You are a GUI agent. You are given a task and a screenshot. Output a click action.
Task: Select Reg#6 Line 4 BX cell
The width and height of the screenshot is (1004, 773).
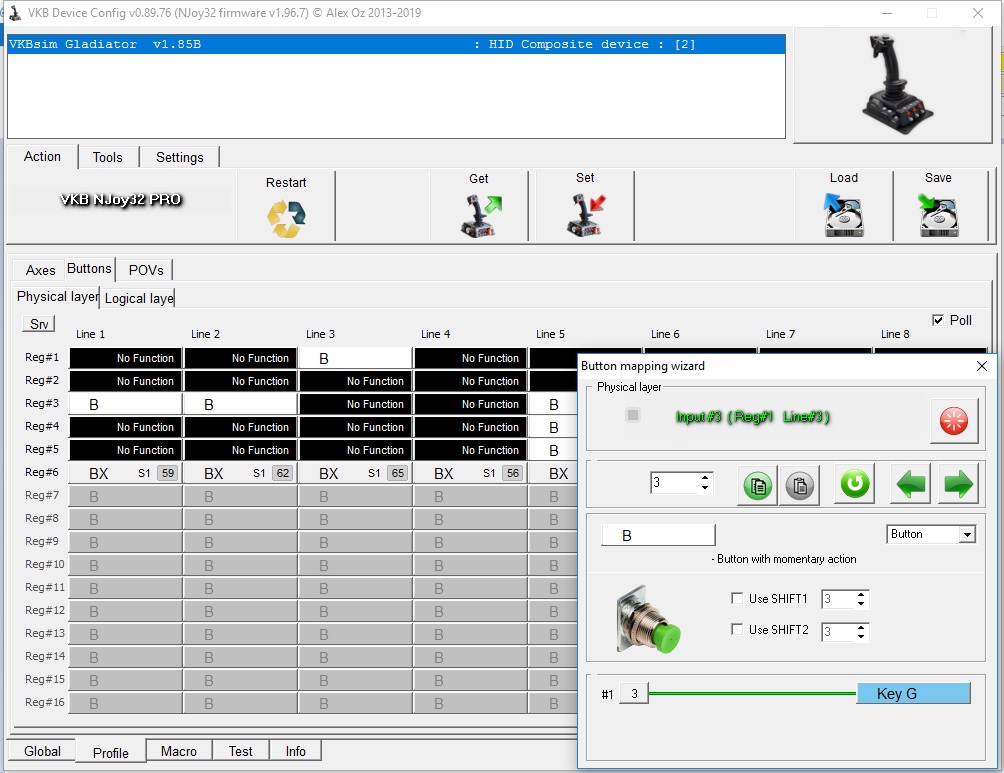pos(471,473)
